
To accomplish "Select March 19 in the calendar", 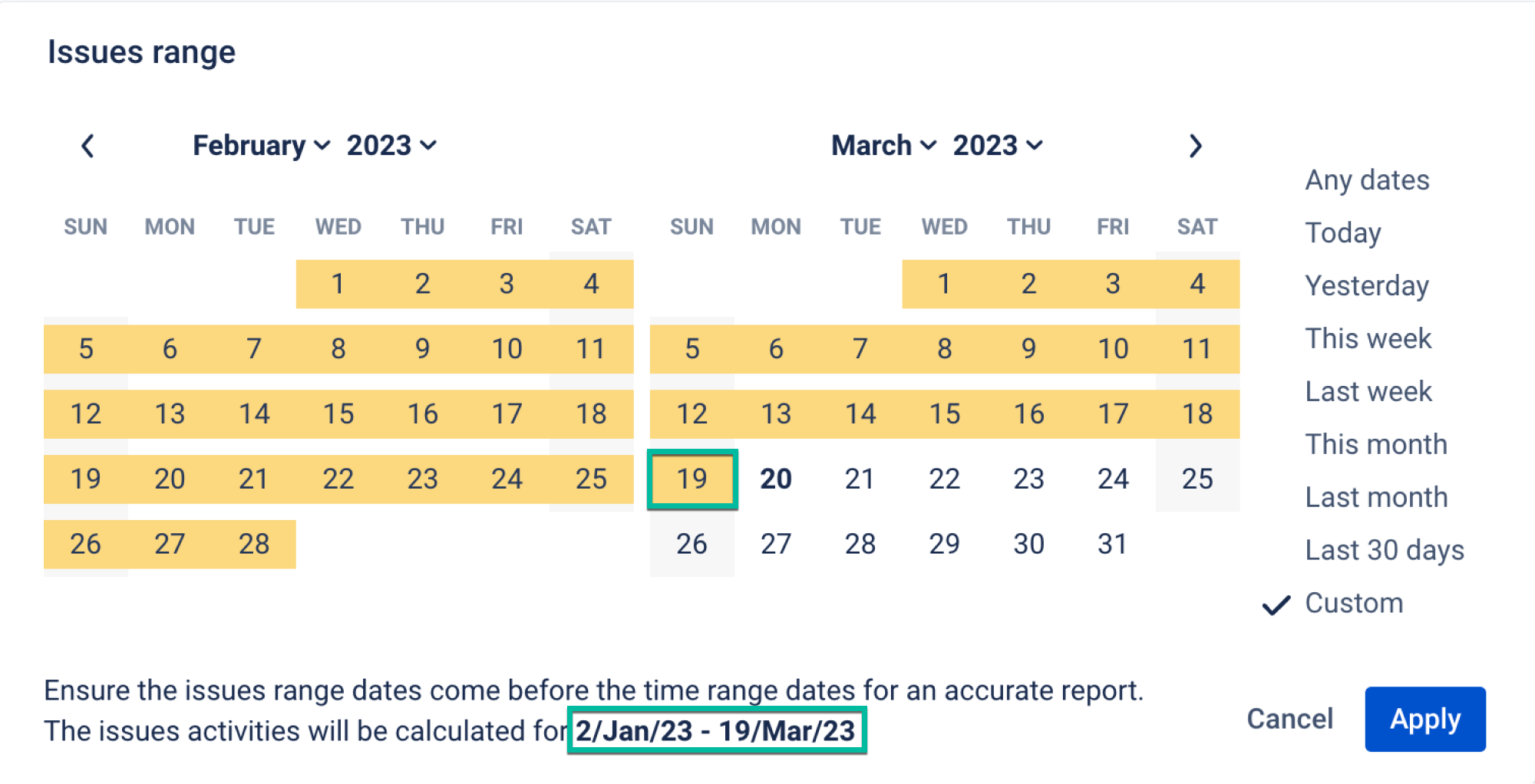I will (692, 479).
